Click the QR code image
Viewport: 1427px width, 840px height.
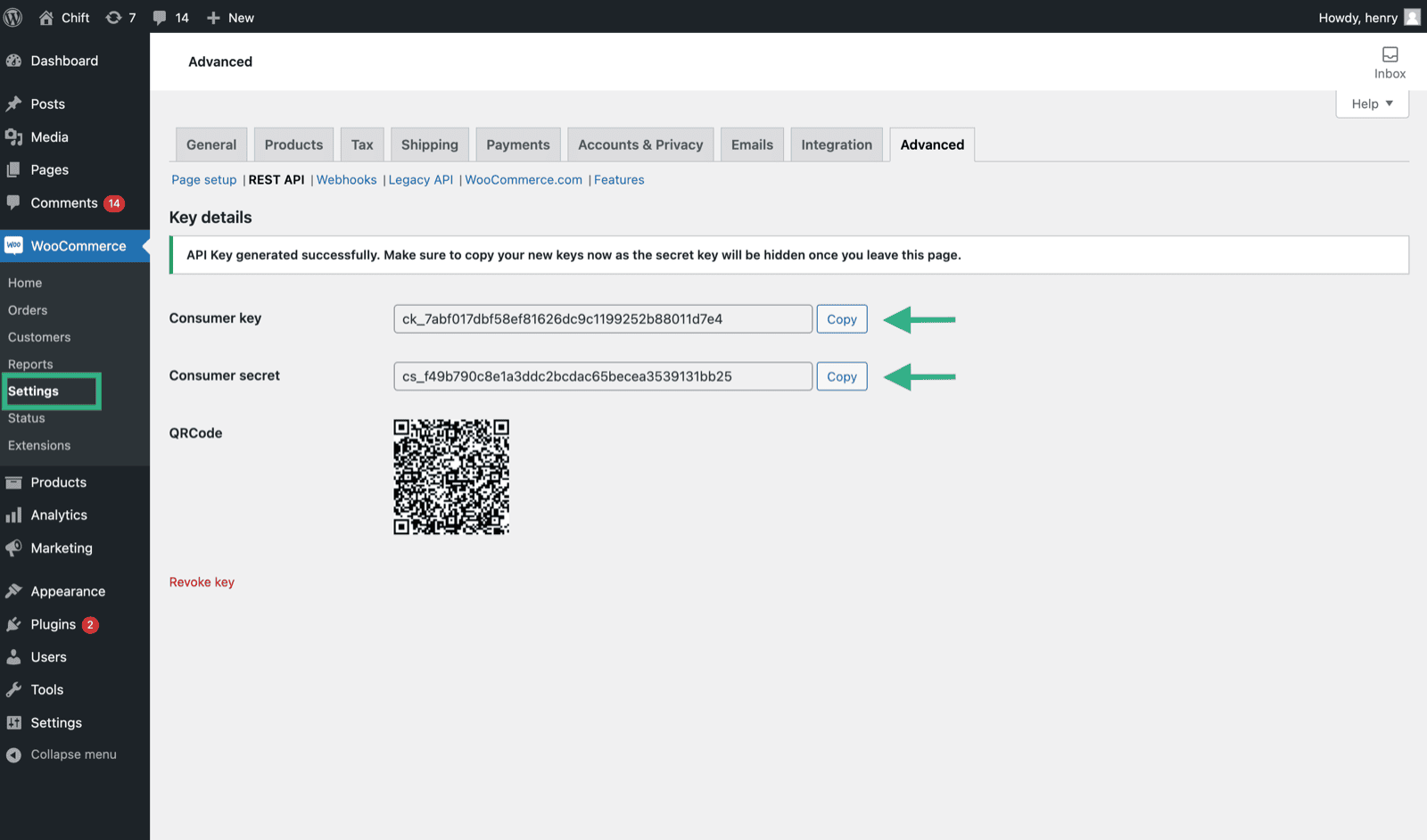[x=451, y=477]
